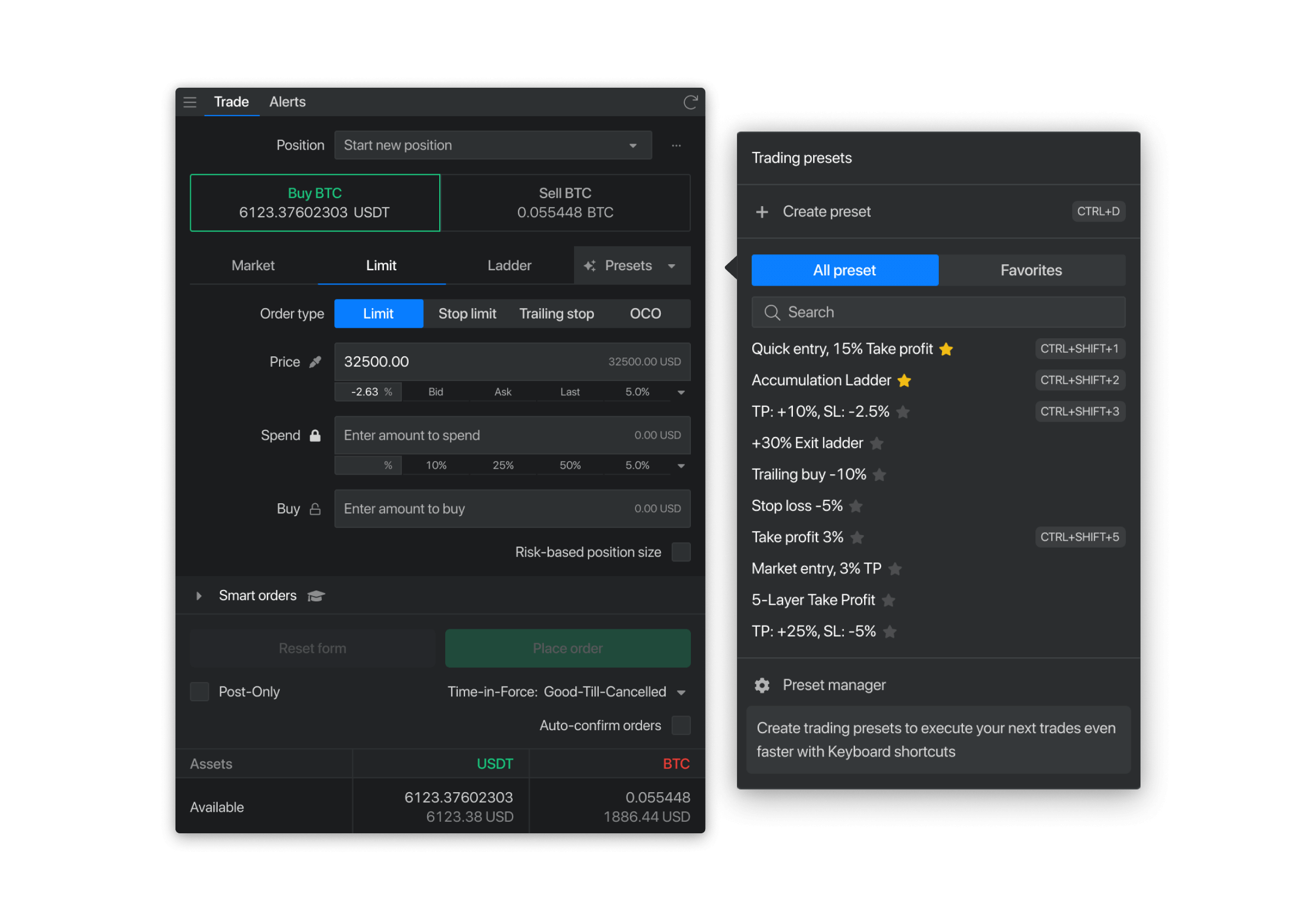The image size is (1316, 921).
Task: Enable Auto-confirm orders checkbox
Action: tap(681, 726)
